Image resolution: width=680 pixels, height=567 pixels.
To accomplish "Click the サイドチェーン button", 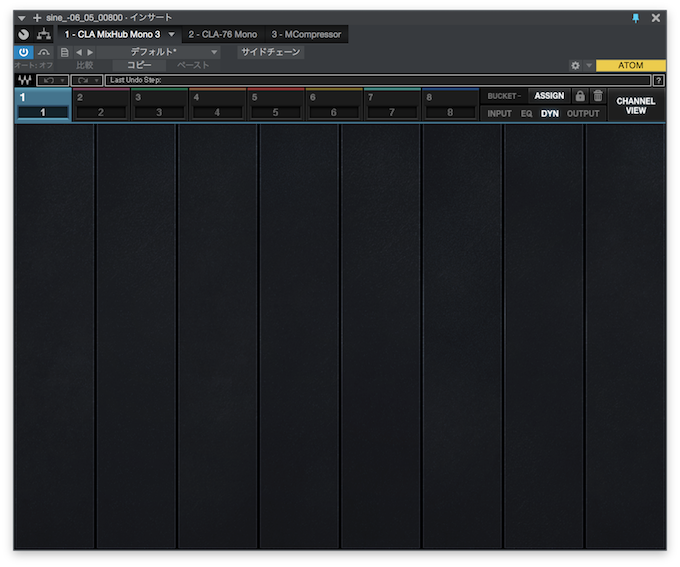I will 271,52.
